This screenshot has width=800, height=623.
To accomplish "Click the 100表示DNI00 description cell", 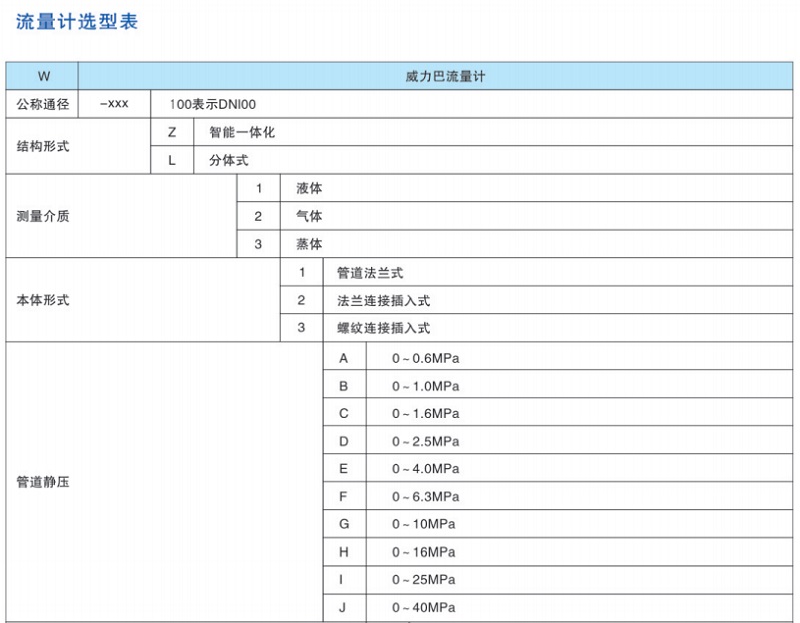I will (x=220, y=104).
